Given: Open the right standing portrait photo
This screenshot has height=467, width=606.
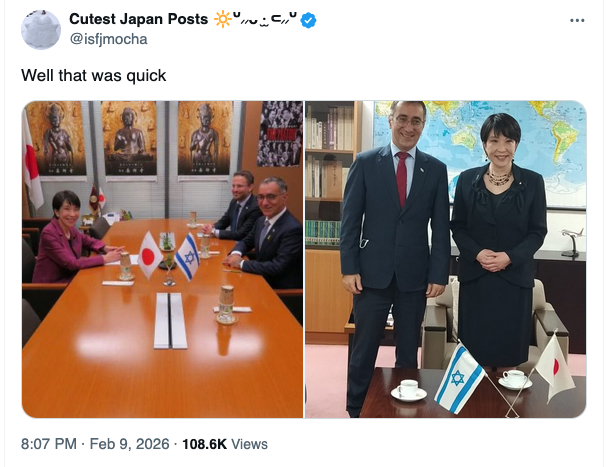Looking at the screenshot, I should tap(446, 259).
